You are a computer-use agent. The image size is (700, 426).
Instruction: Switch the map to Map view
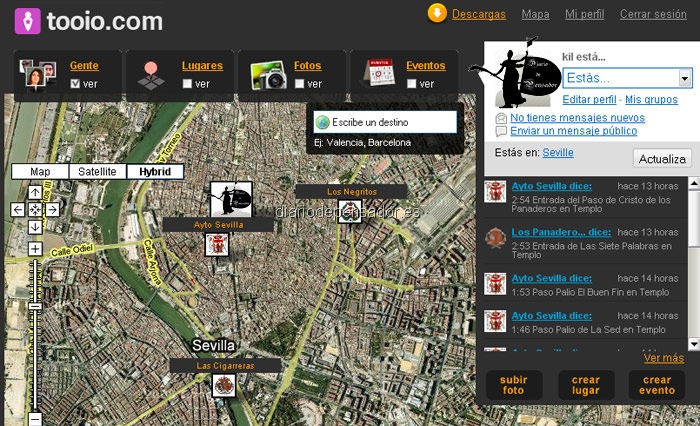point(40,171)
